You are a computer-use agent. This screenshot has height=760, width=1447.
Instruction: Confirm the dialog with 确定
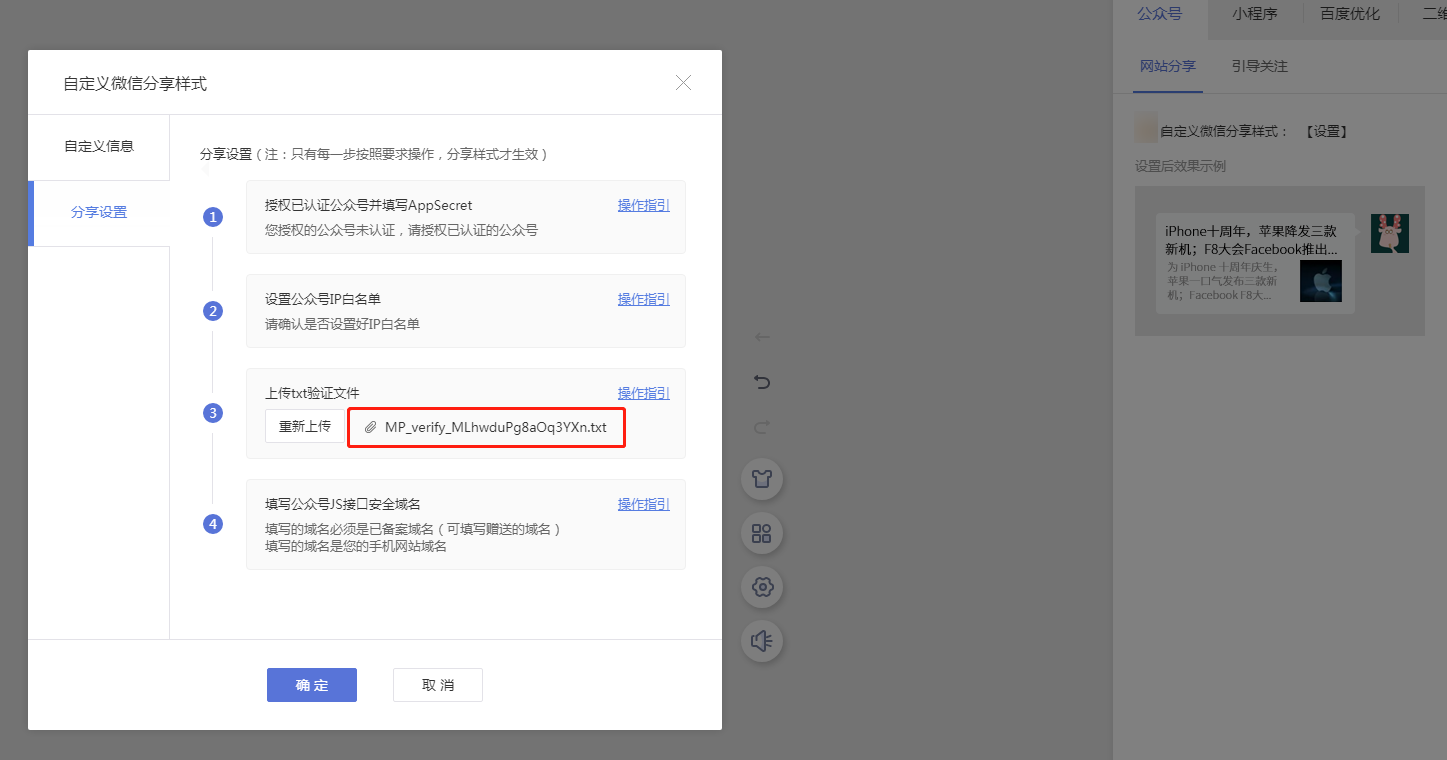pos(312,685)
